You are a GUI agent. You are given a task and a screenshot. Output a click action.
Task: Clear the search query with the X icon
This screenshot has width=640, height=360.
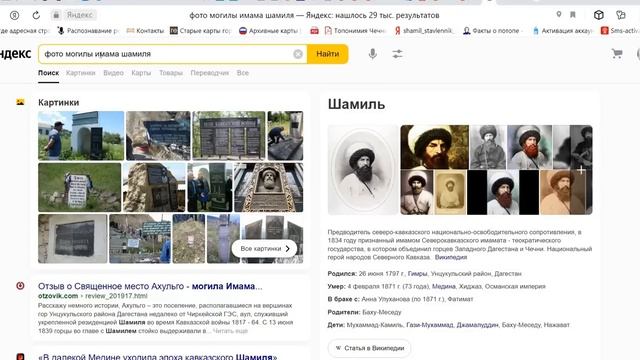(x=298, y=54)
